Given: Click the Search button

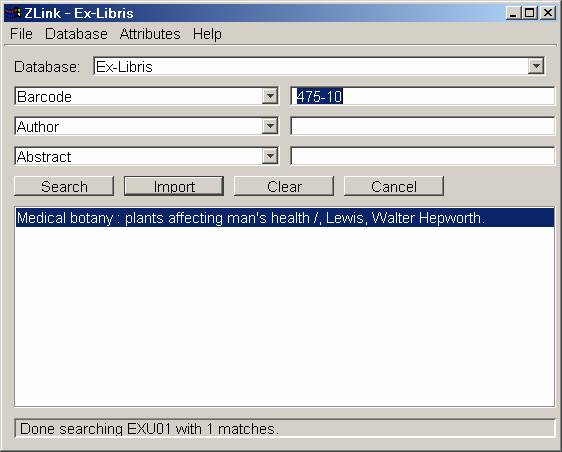Looking at the screenshot, I should point(64,186).
